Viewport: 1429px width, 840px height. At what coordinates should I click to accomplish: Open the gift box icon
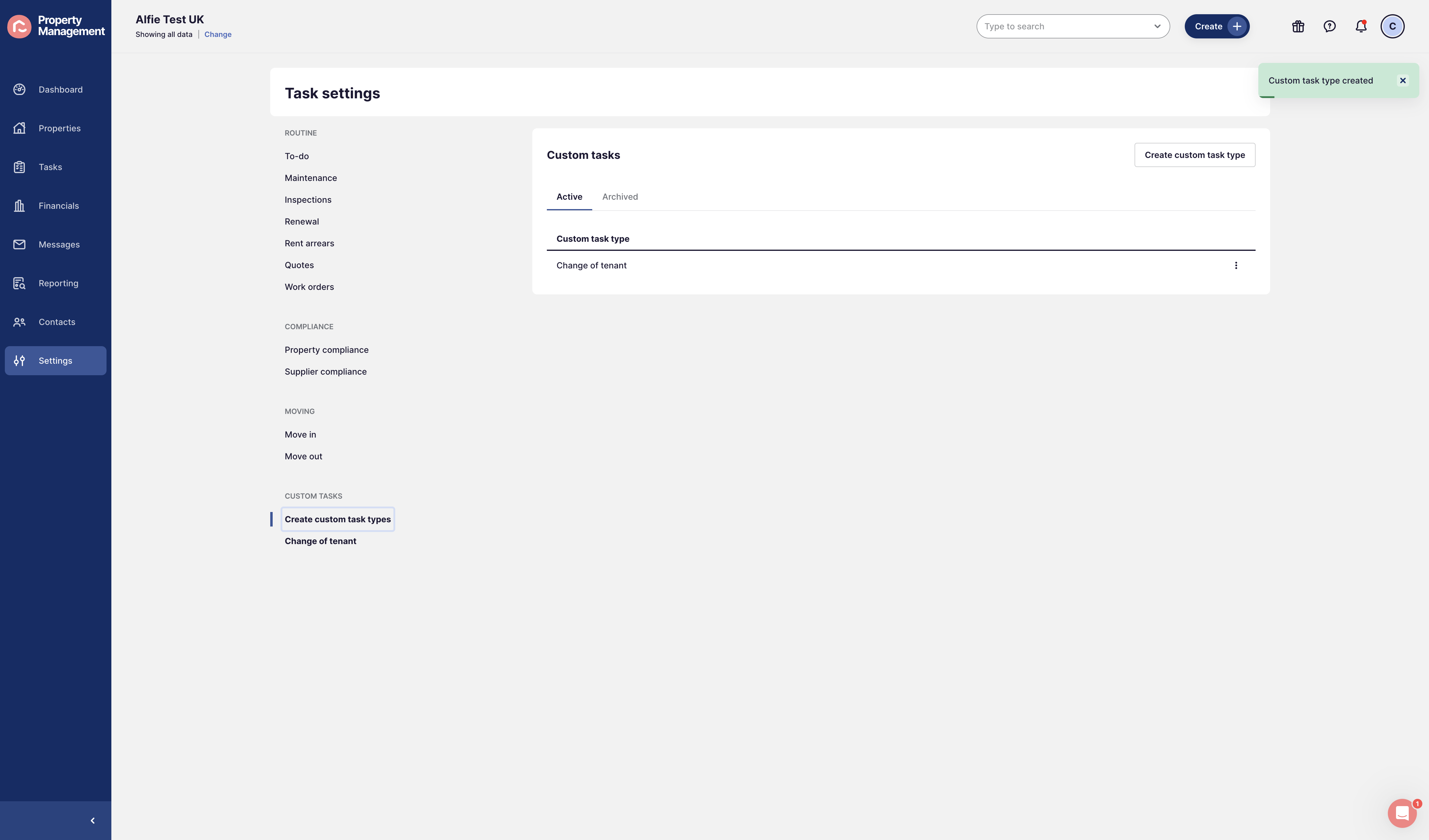[1298, 26]
